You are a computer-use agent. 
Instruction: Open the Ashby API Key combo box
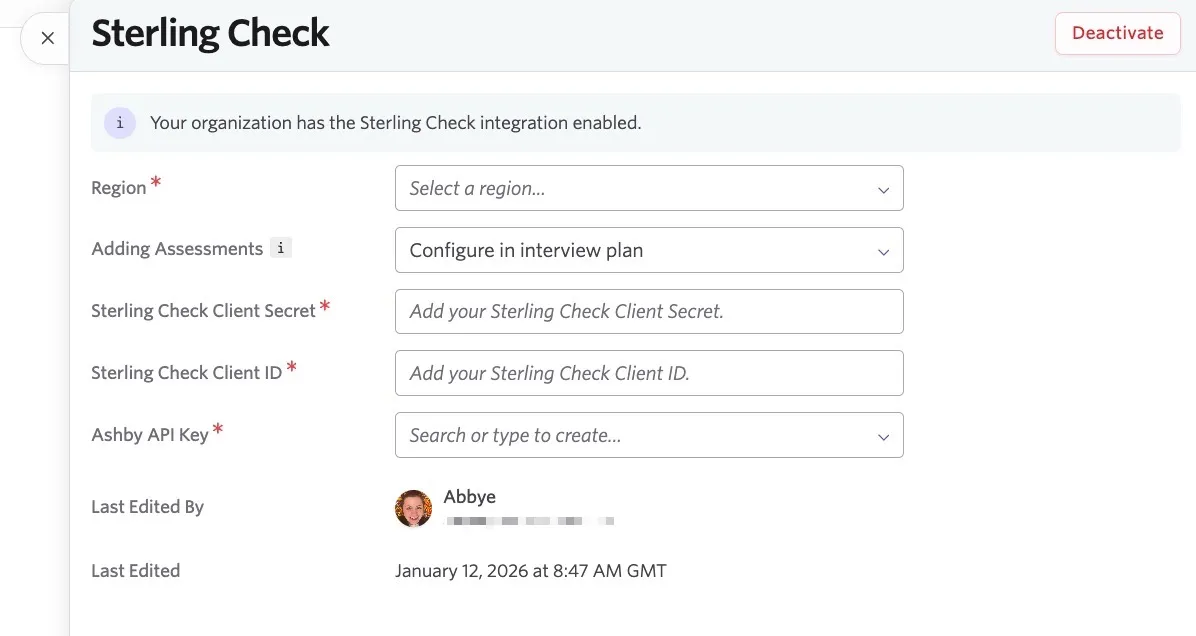point(649,435)
